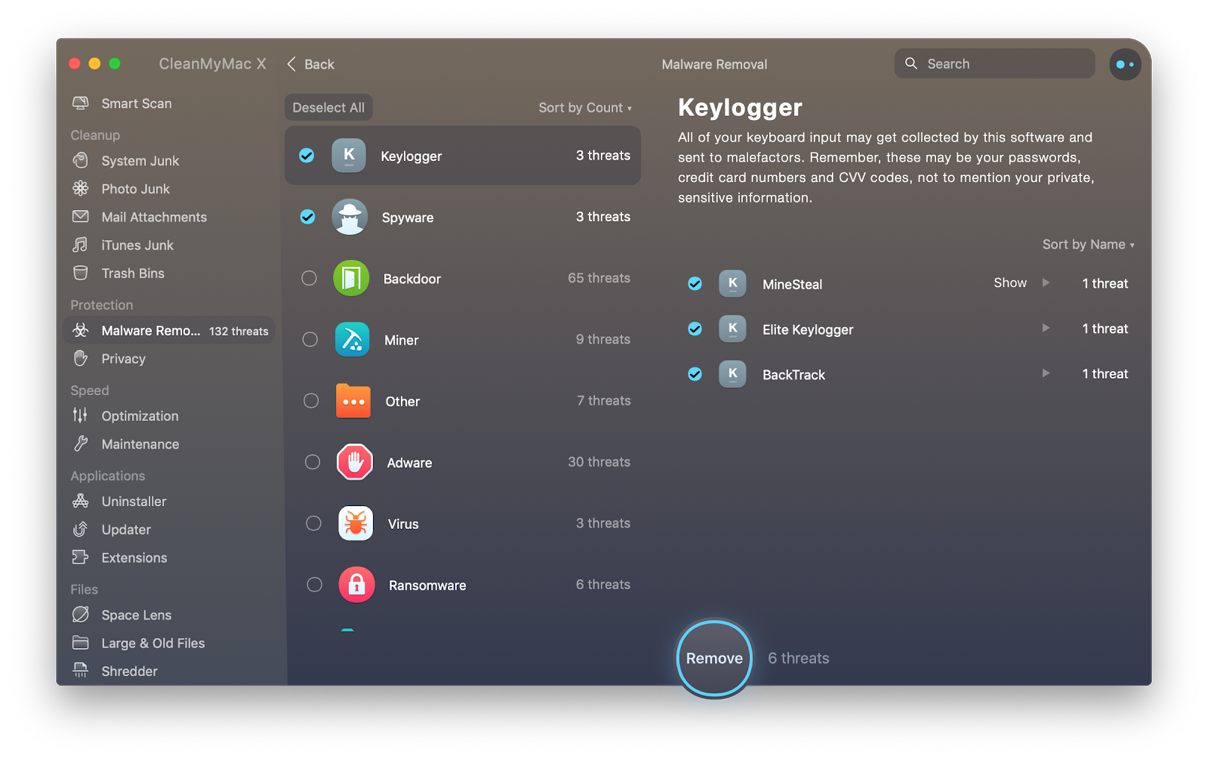Click the System Junk icon in sidebar
This screenshot has height=760, width=1216.
pyautogui.click(x=81, y=160)
